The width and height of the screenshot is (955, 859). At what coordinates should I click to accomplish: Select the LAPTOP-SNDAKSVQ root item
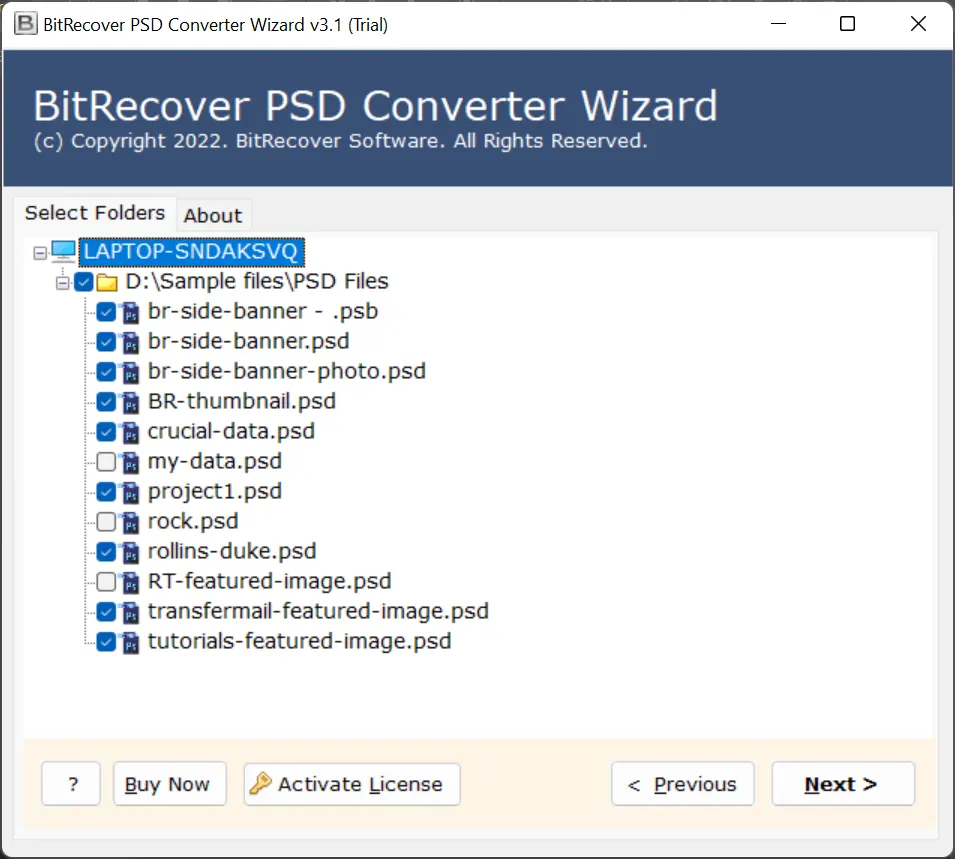(x=191, y=252)
